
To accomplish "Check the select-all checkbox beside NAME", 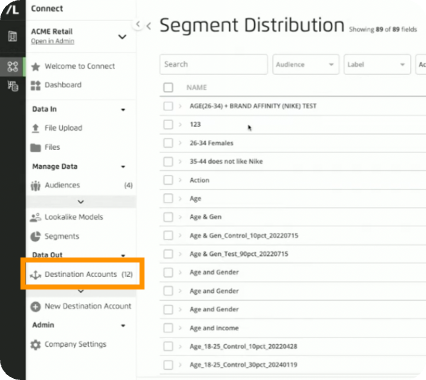I will coord(168,88).
